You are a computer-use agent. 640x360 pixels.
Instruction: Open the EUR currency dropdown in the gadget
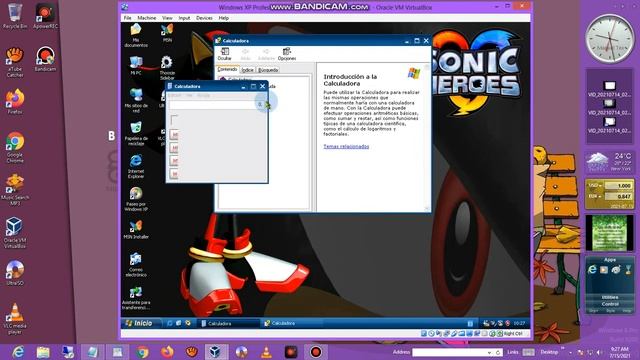pos(595,196)
